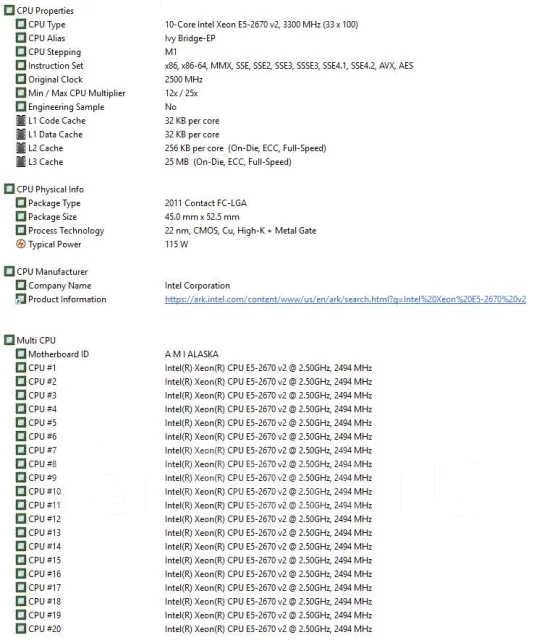Select the Engineering Sample value No
The height and width of the screenshot is (640, 534).
point(171,107)
